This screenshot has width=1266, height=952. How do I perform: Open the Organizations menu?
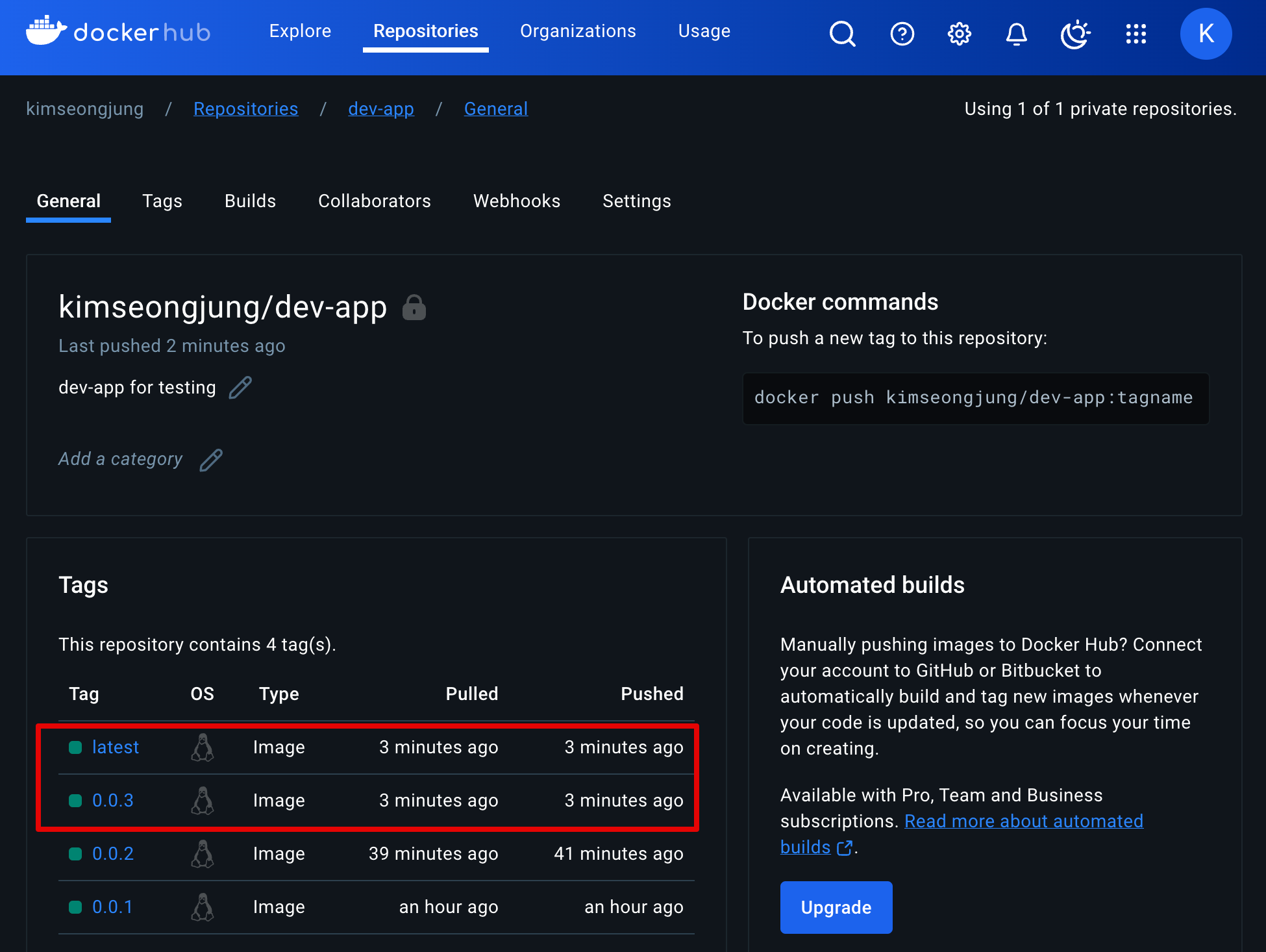click(578, 31)
